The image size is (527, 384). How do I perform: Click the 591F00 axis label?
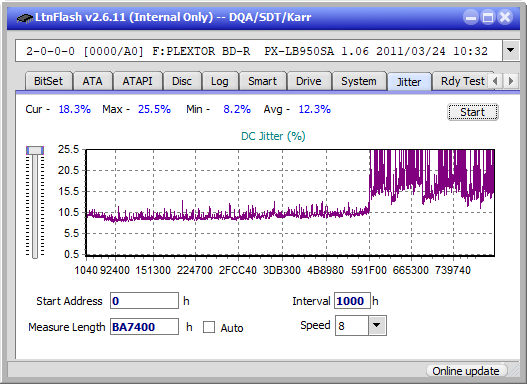(x=369, y=270)
